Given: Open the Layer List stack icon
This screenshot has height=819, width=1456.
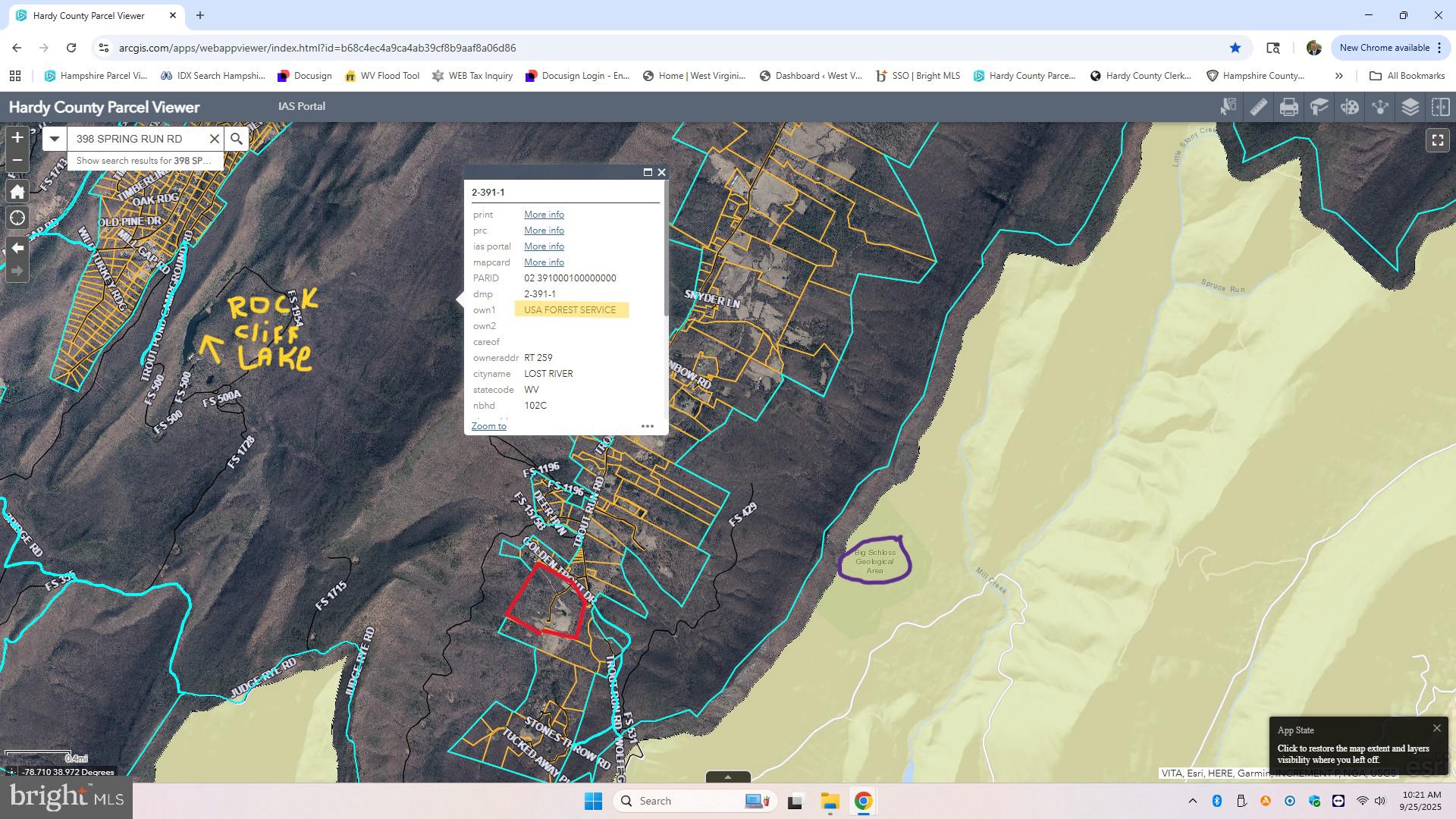Looking at the screenshot, I should tap(1410, 107).
